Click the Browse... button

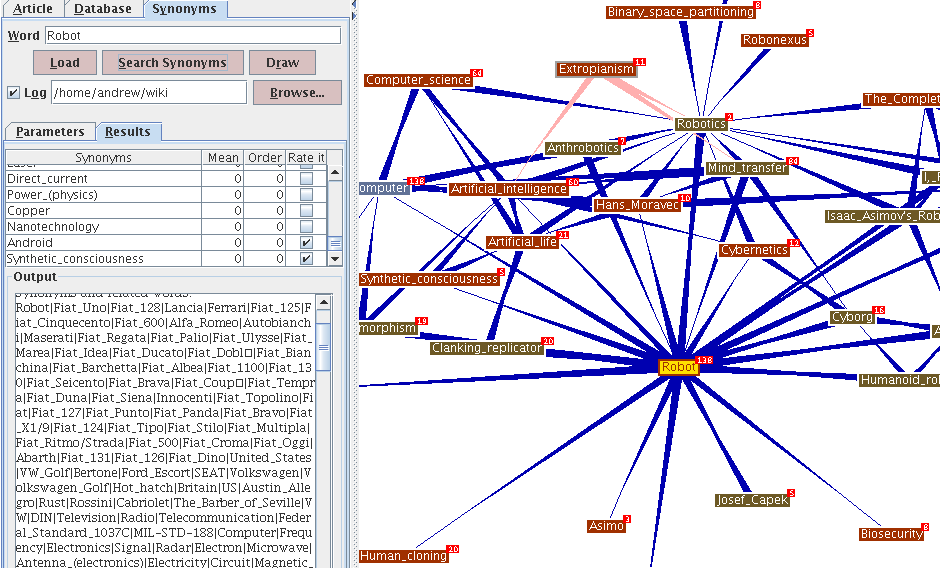[297, 92]
